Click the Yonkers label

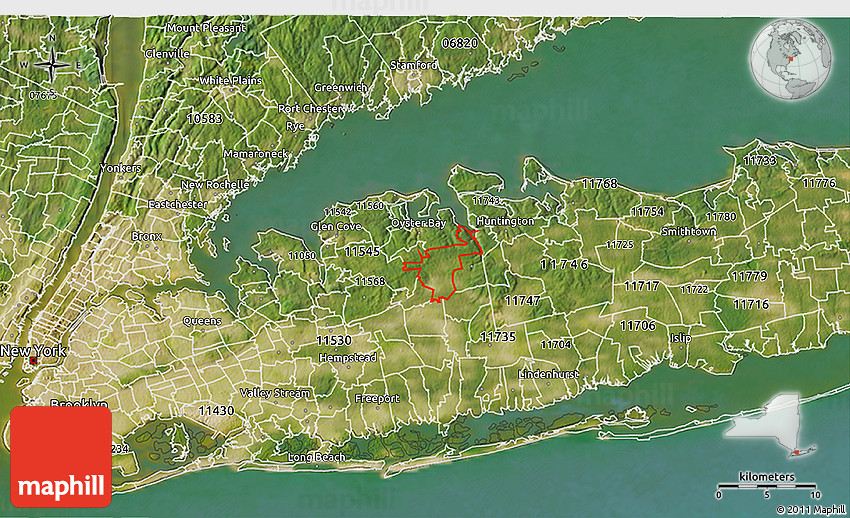click(120, 168)
